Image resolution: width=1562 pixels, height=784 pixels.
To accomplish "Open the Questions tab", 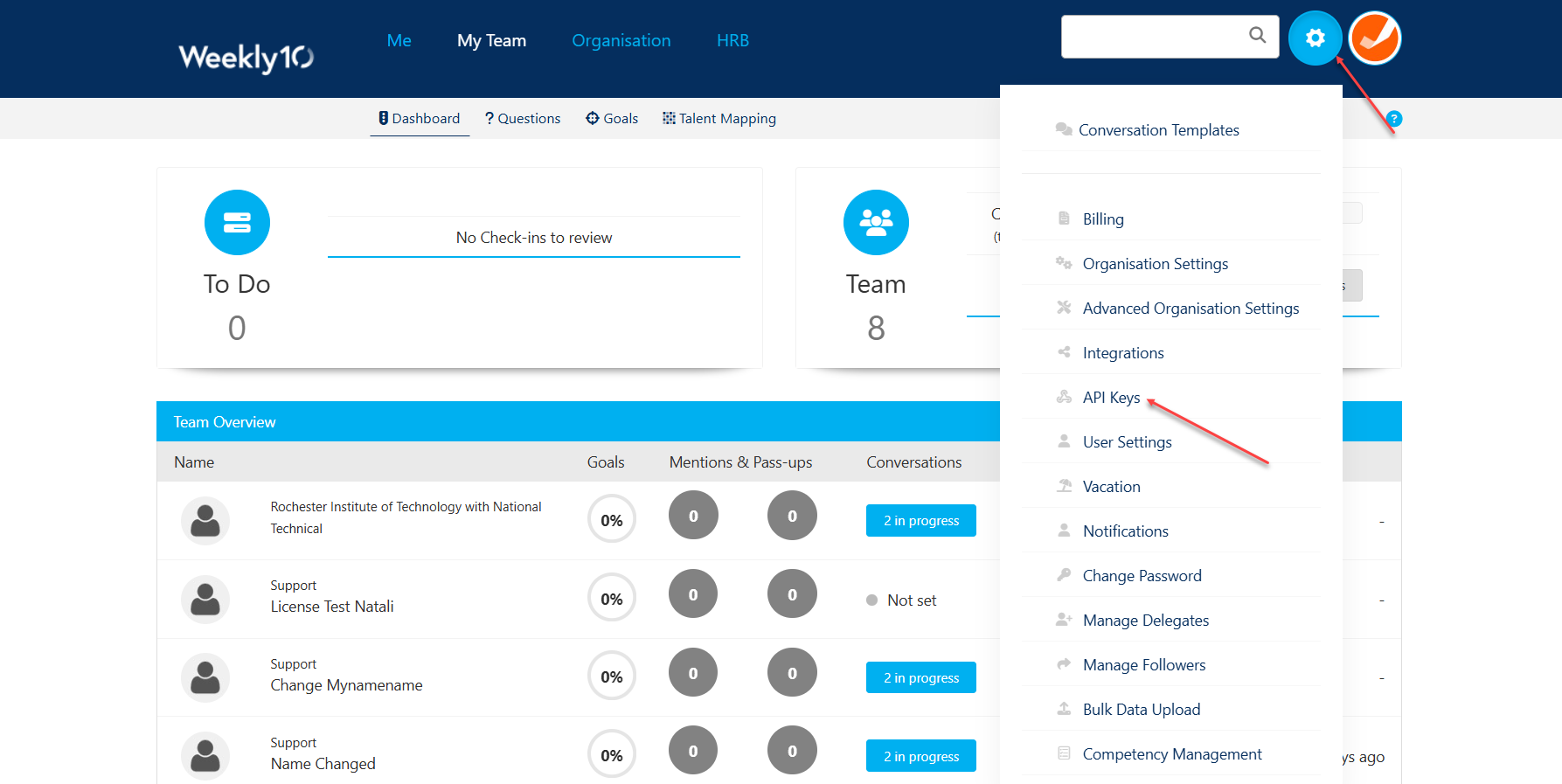I will pyautogui.click(x=523, y=119).
